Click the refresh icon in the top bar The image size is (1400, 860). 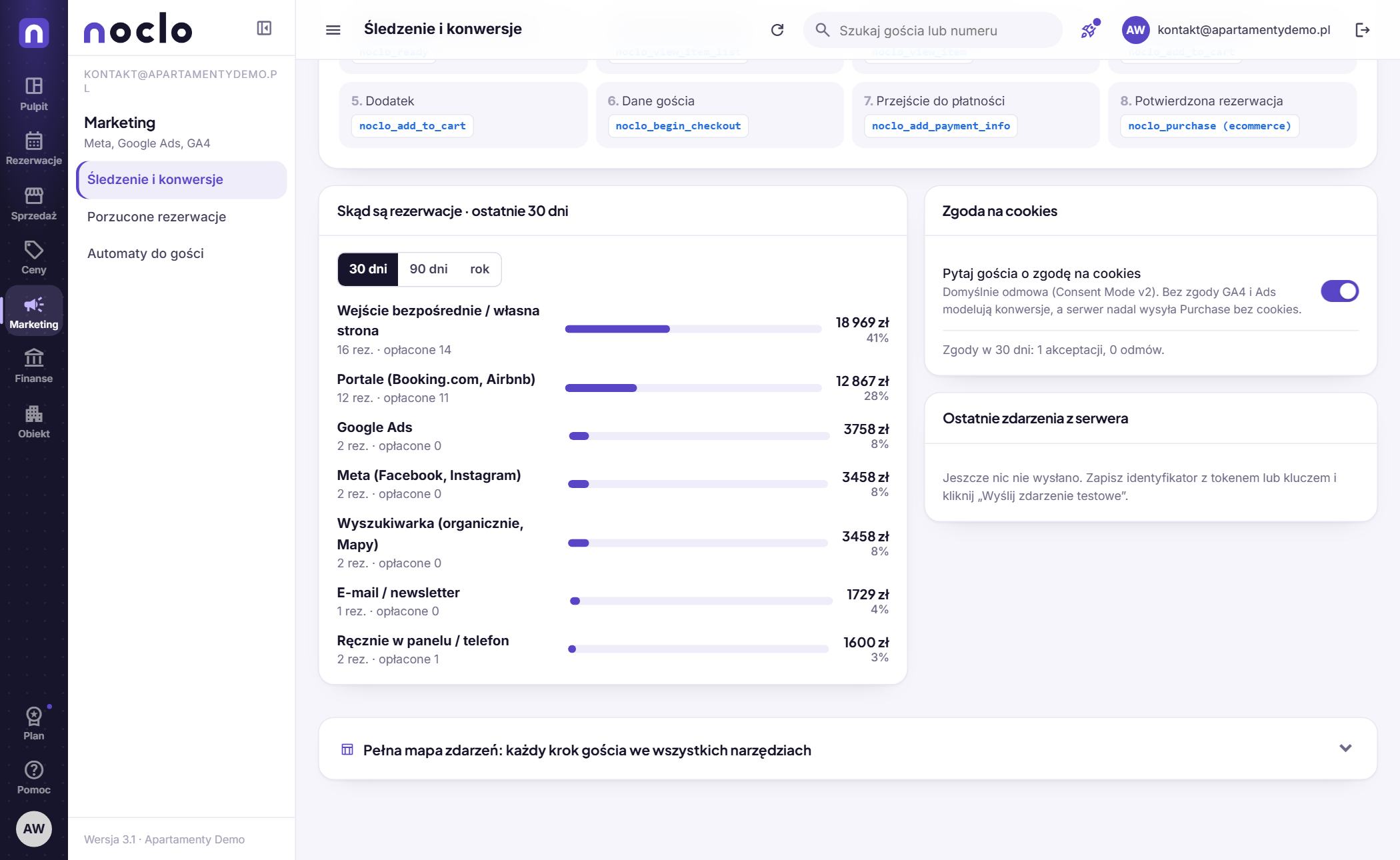(777, 30)
